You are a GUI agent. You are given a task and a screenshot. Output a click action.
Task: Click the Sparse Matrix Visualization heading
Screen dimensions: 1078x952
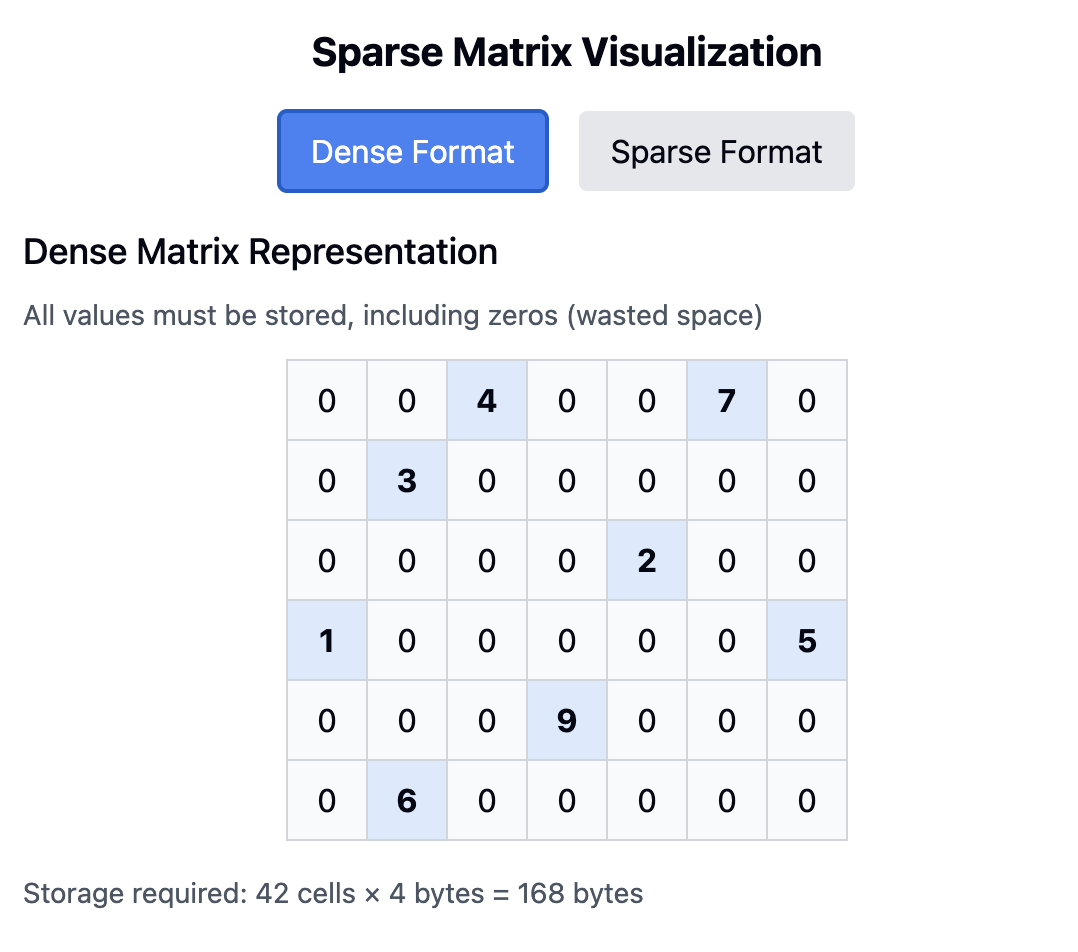pyautogui.click(x=566, y=52)
